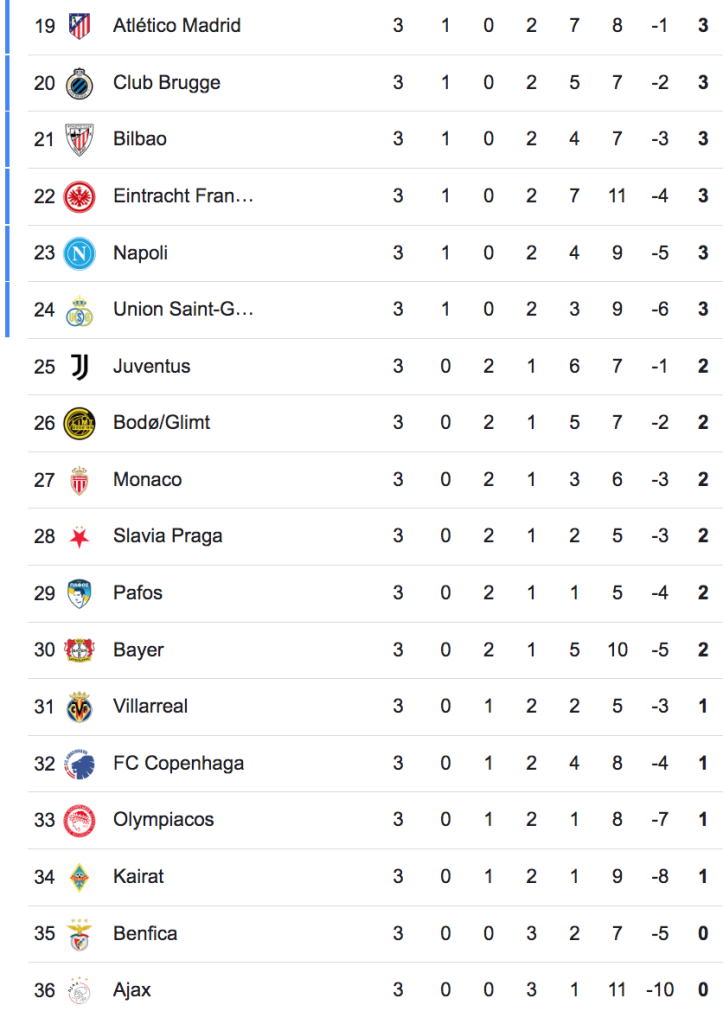Click the Ajax club crest
723x1024 pixels.
(x=79, y=990)
